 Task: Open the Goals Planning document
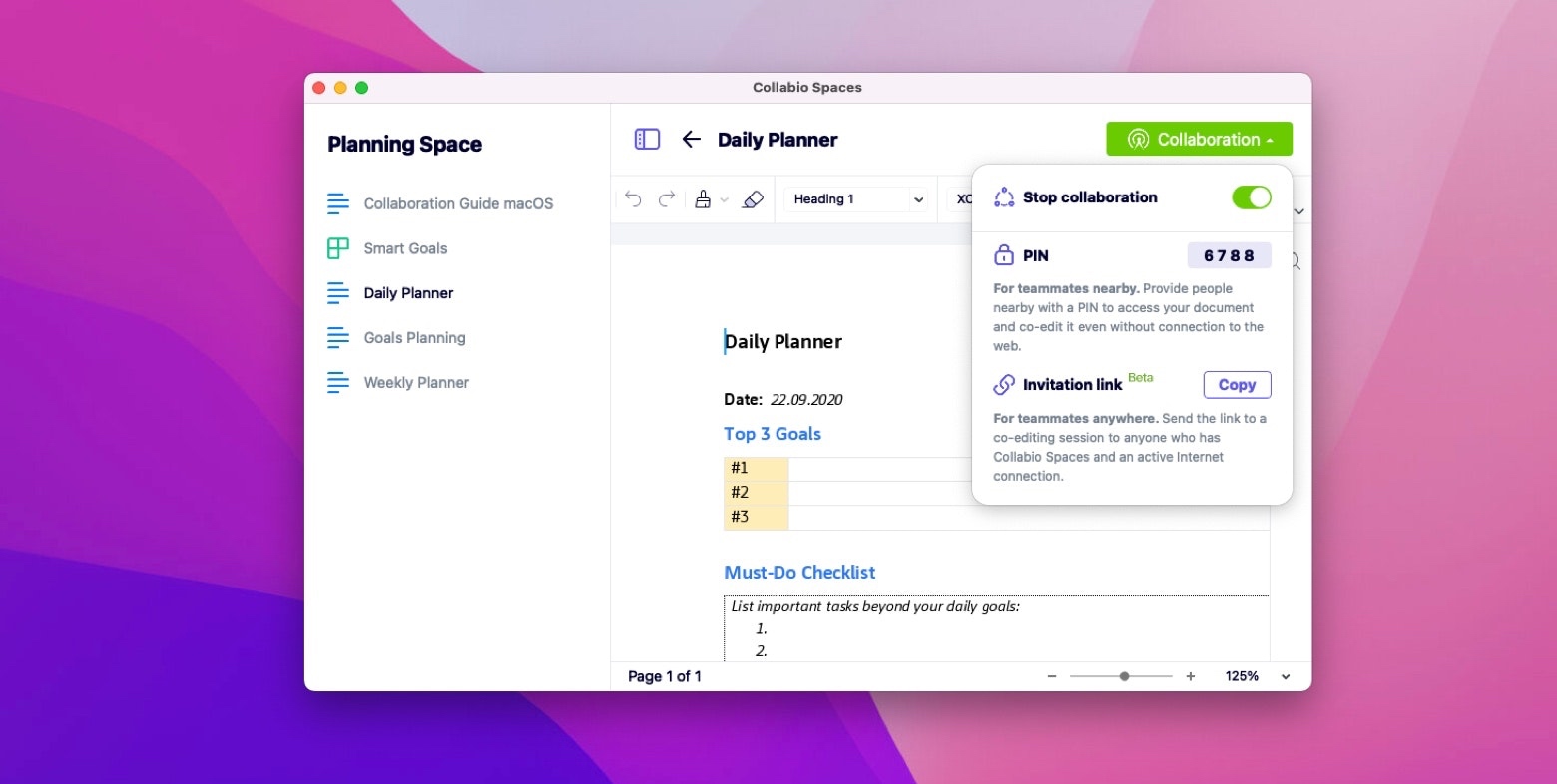point(414,338)
